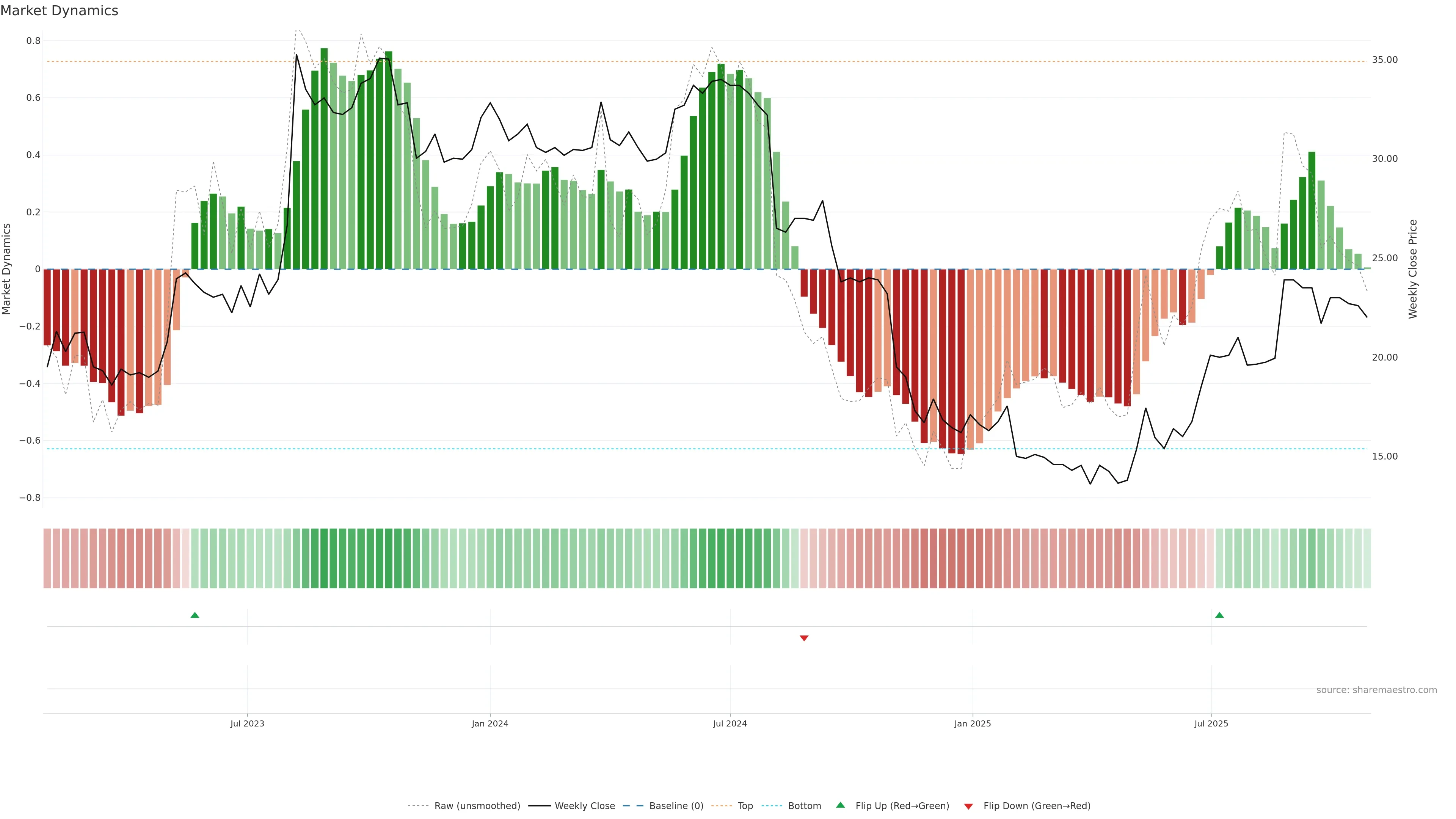Click the first green Flip Up triangle marker
Image resolution: width=1456 pixels, height=819 pixels.
point(195,615)
